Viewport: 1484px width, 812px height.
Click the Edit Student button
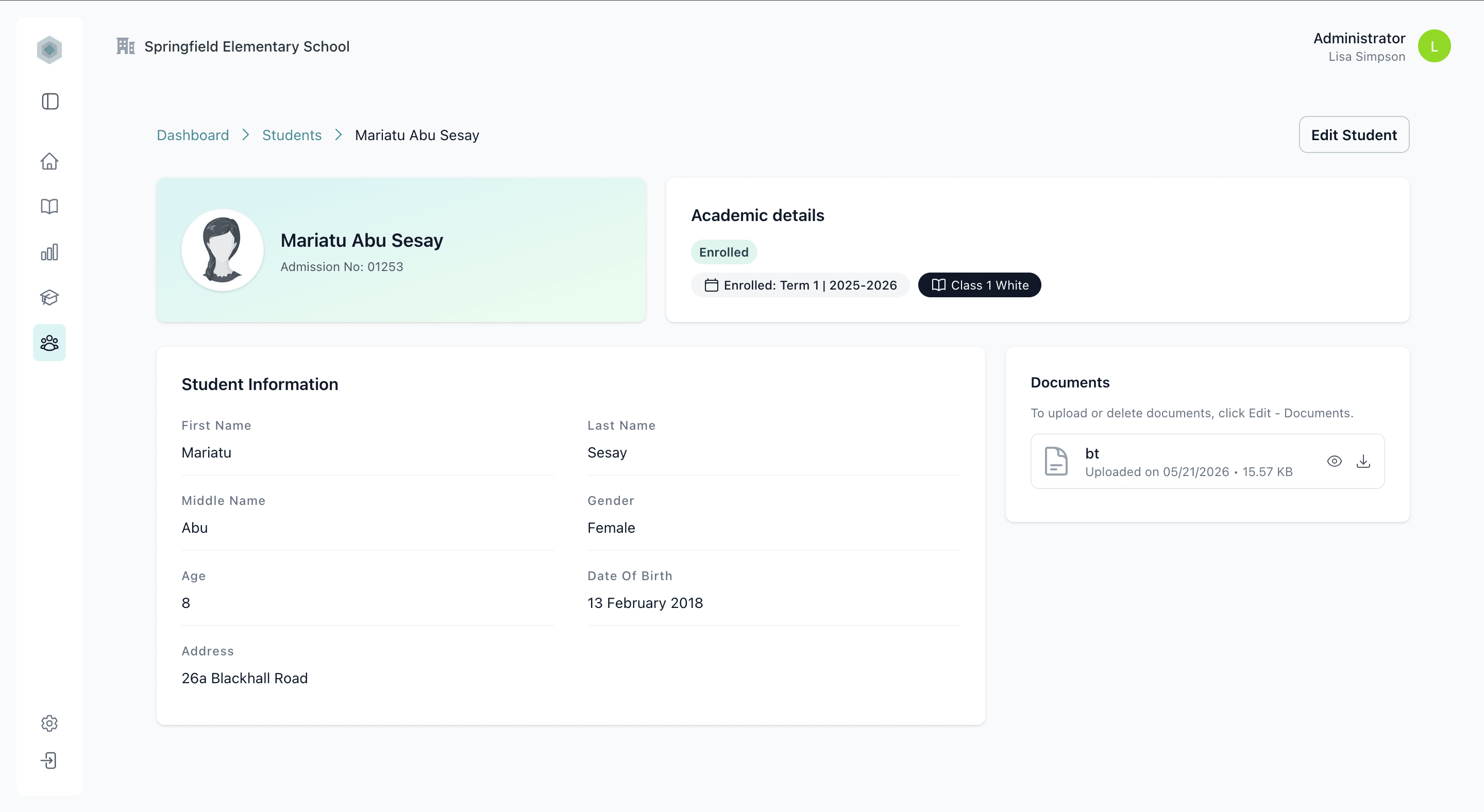click(x=1354, y=135)
